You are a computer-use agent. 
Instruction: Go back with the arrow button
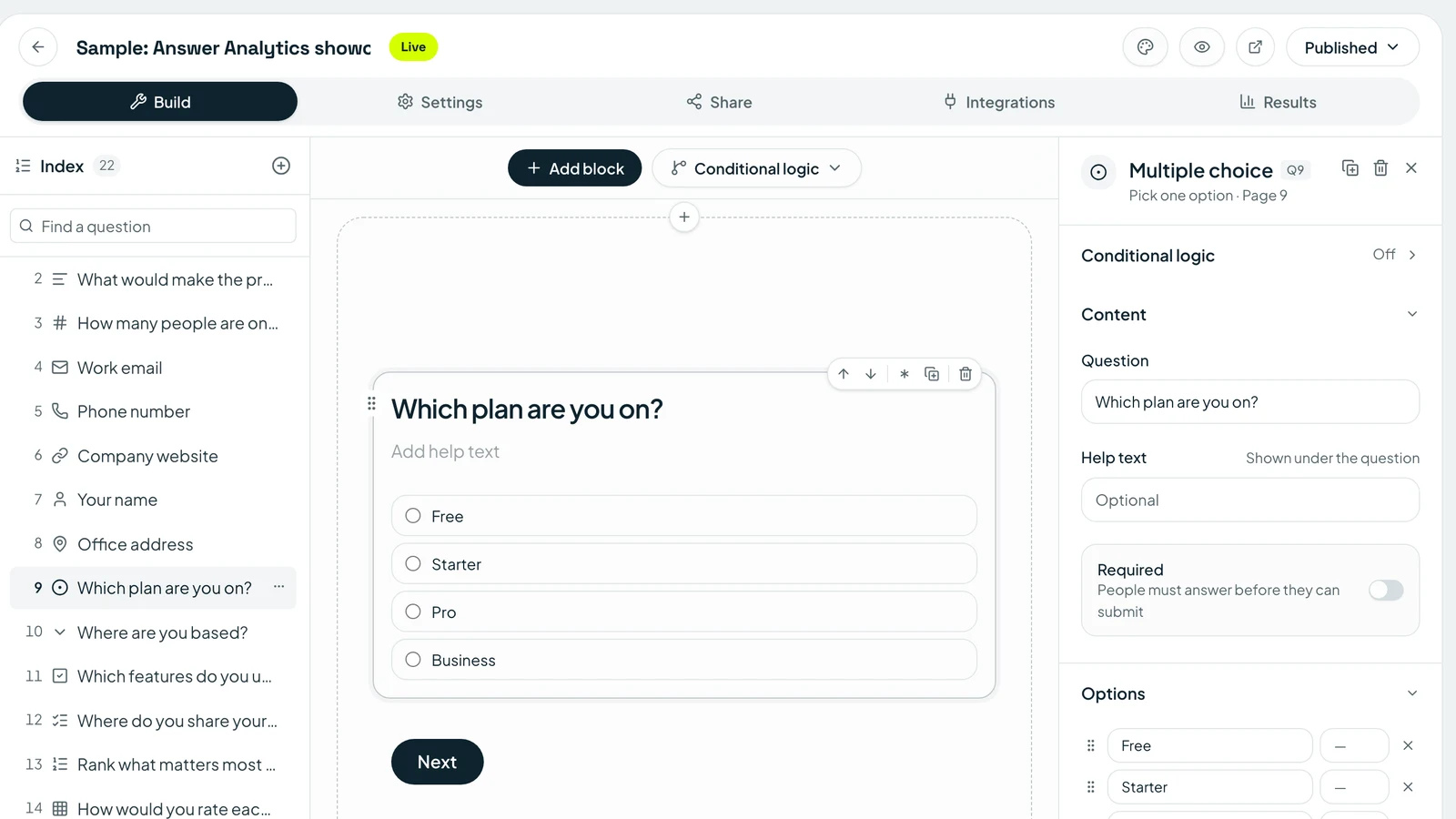coord(38,47)
